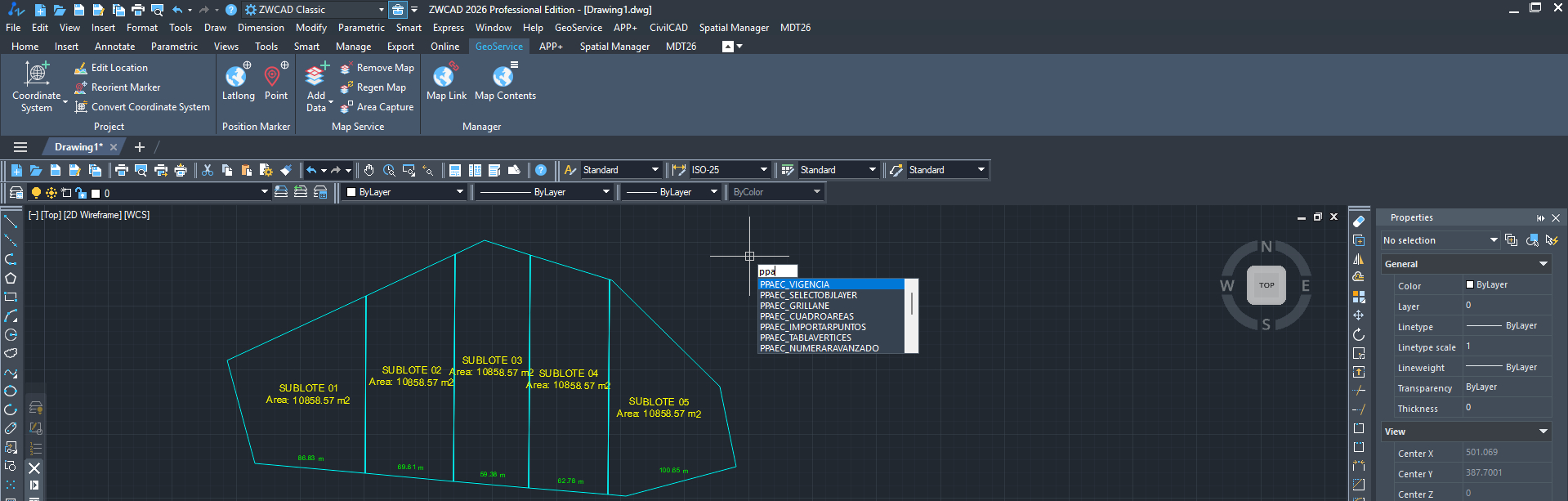Select the Rotate tool in modify toolbar
Screen dimensions: 1568x501
point(1359,334)
